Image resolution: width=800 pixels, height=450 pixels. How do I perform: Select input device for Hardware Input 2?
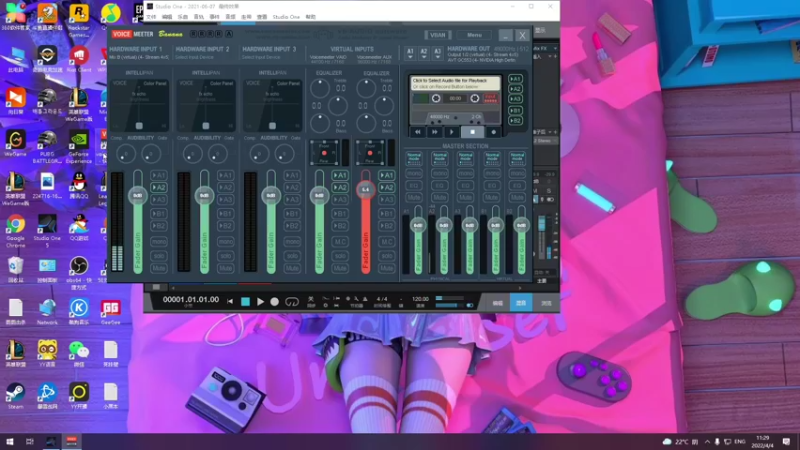(x=194, y=57)
